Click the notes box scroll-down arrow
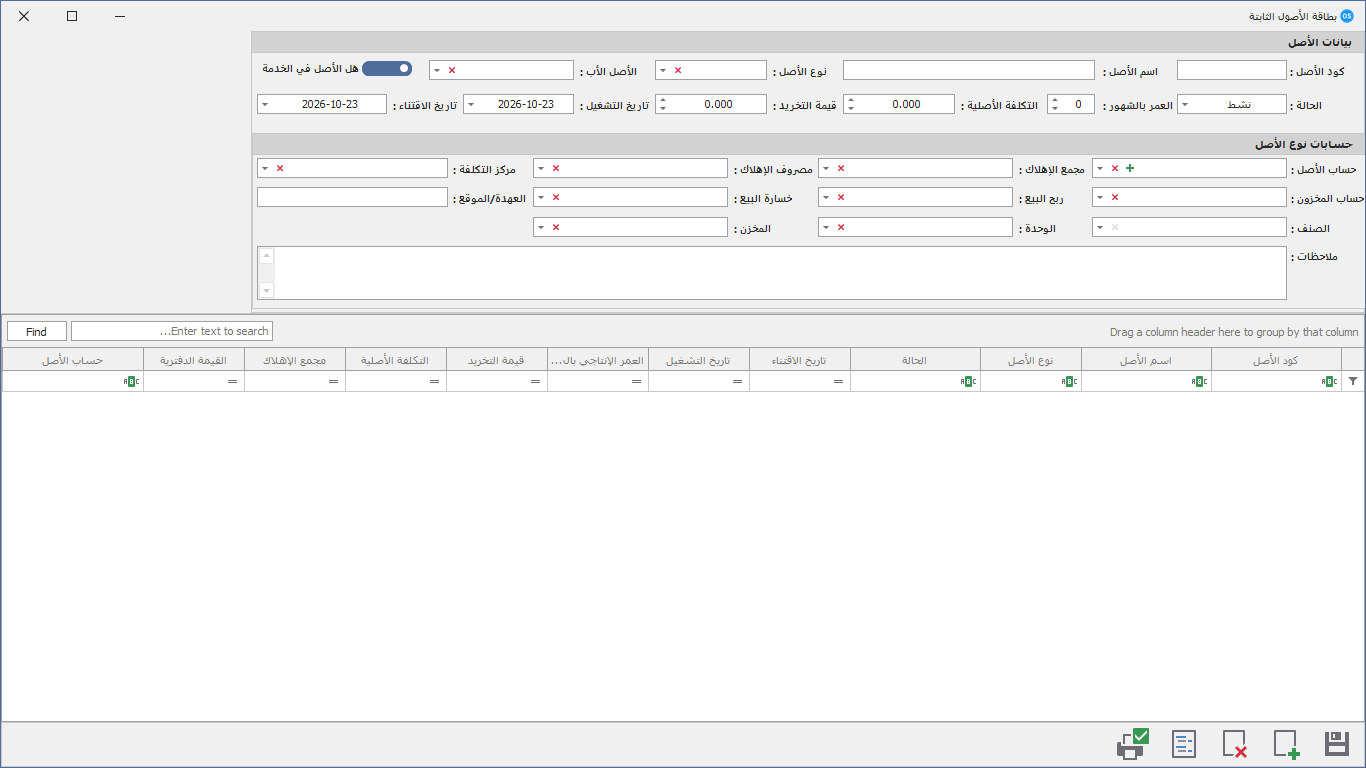Viewport: 1366px width, 768px height. click(266, 291)
